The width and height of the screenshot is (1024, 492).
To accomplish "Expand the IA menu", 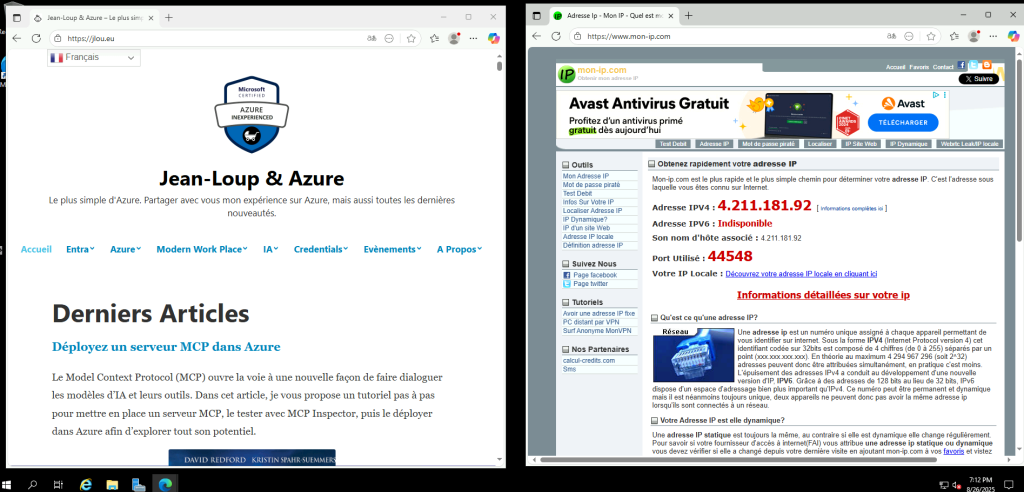I will [x=270, y=249].
